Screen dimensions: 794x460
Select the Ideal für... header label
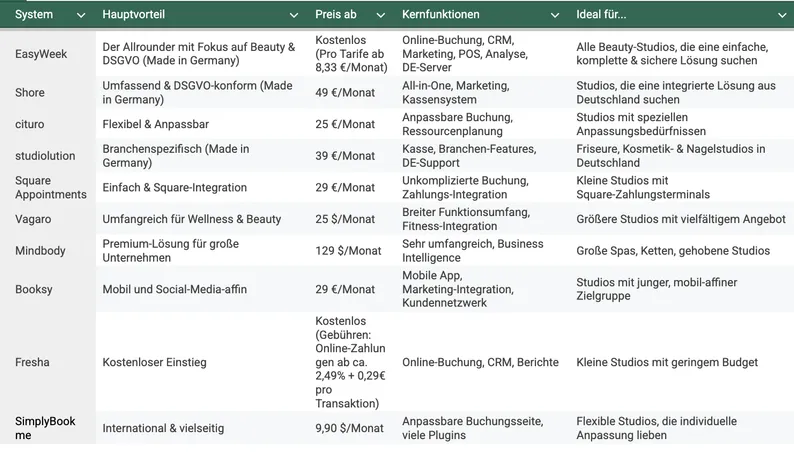[601, 14]
